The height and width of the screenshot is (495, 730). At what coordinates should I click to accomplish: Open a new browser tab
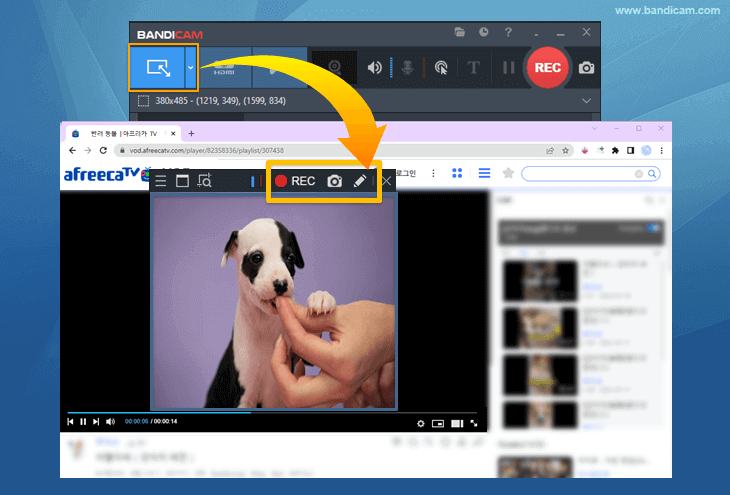191,134
